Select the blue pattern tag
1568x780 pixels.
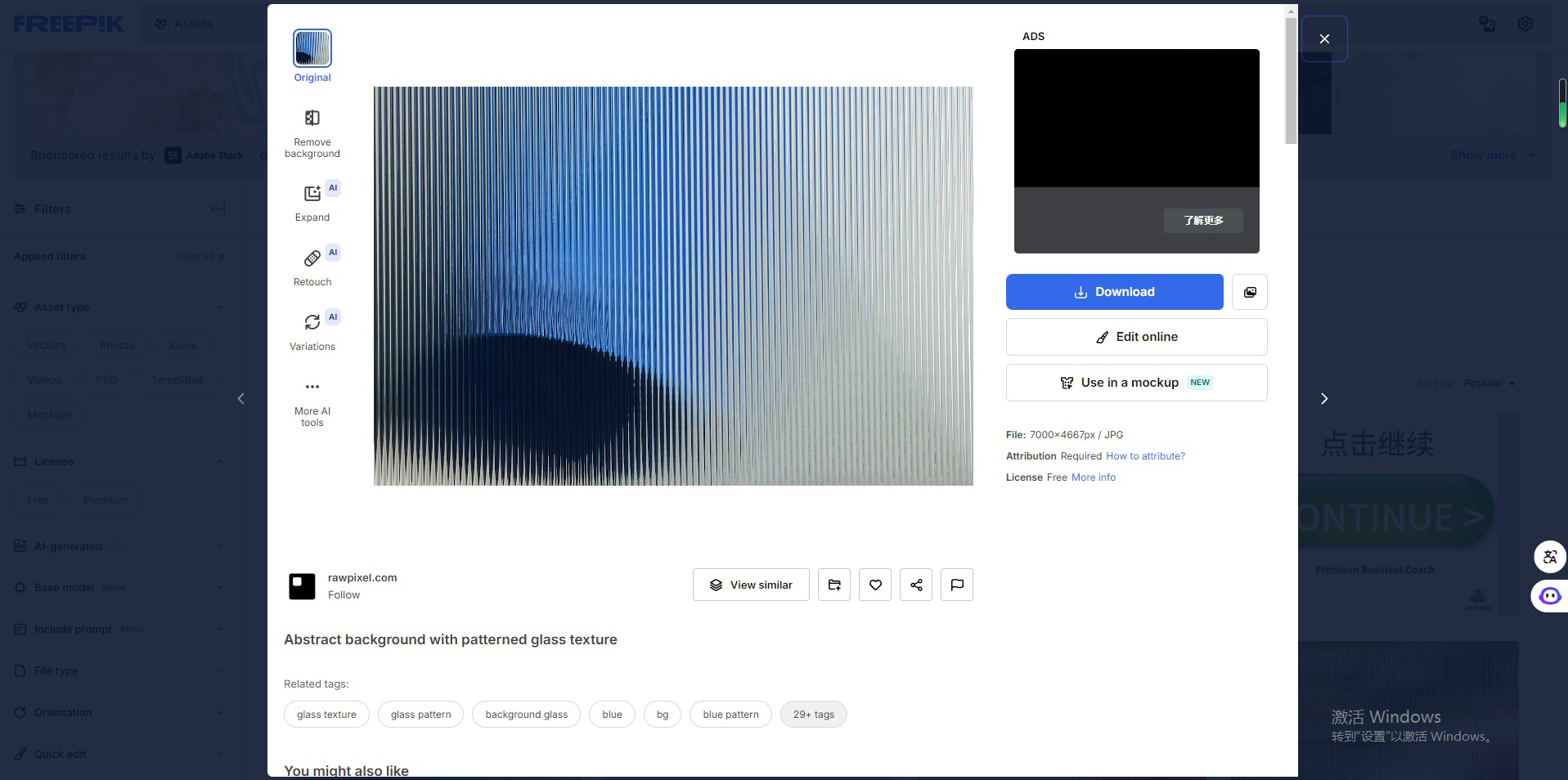[x=730, y=715]
